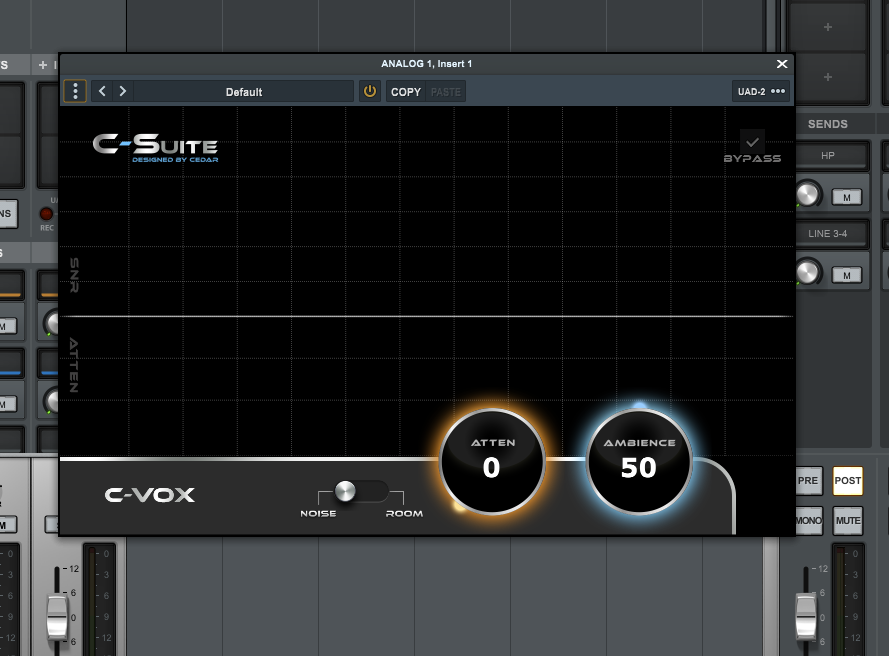Go to the previous preset
Viewport: 889px width, 656px height.
(103, 91)
